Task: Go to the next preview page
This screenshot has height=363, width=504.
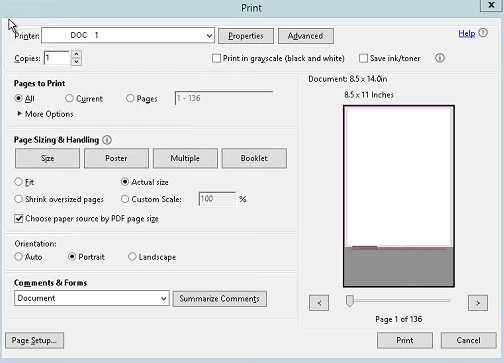Action: [478, 303]
